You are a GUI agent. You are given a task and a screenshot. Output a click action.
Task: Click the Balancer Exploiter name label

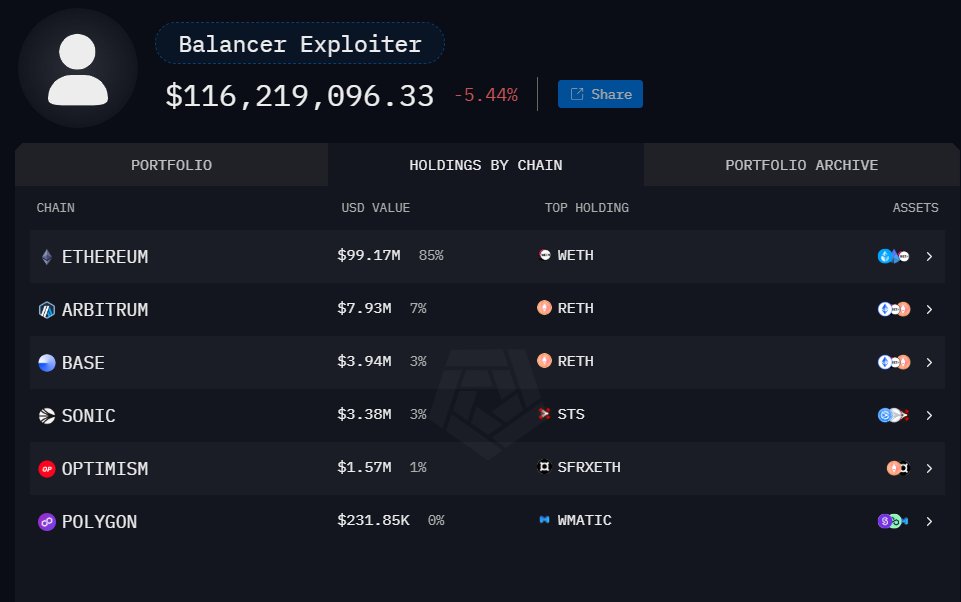click(x=299, y=44)
